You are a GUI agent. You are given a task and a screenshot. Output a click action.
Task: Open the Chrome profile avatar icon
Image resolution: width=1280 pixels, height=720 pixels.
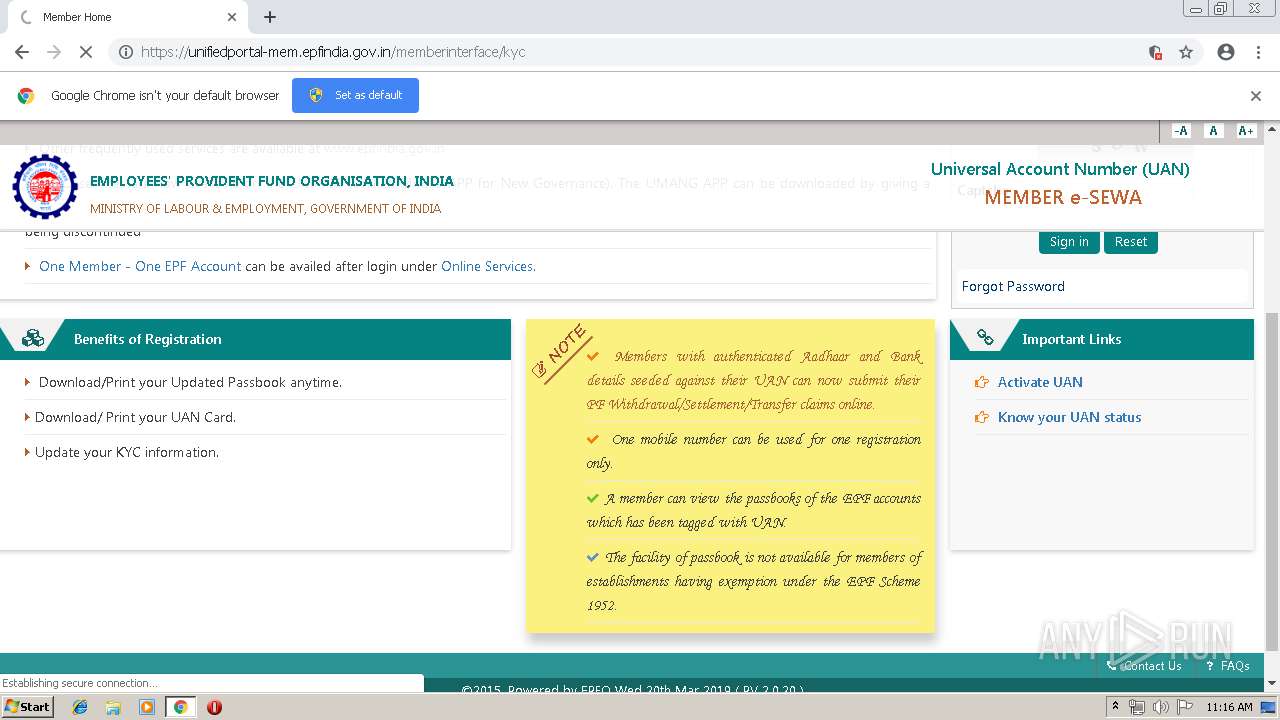pyautogui.click(x=1226, y=52)
